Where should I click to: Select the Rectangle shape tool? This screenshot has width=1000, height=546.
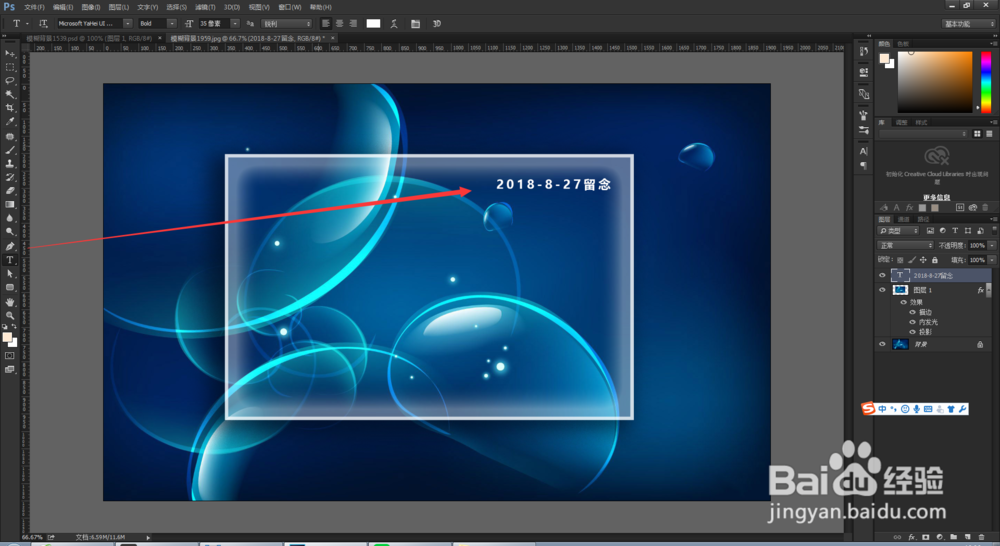click(x=10, y=288)
